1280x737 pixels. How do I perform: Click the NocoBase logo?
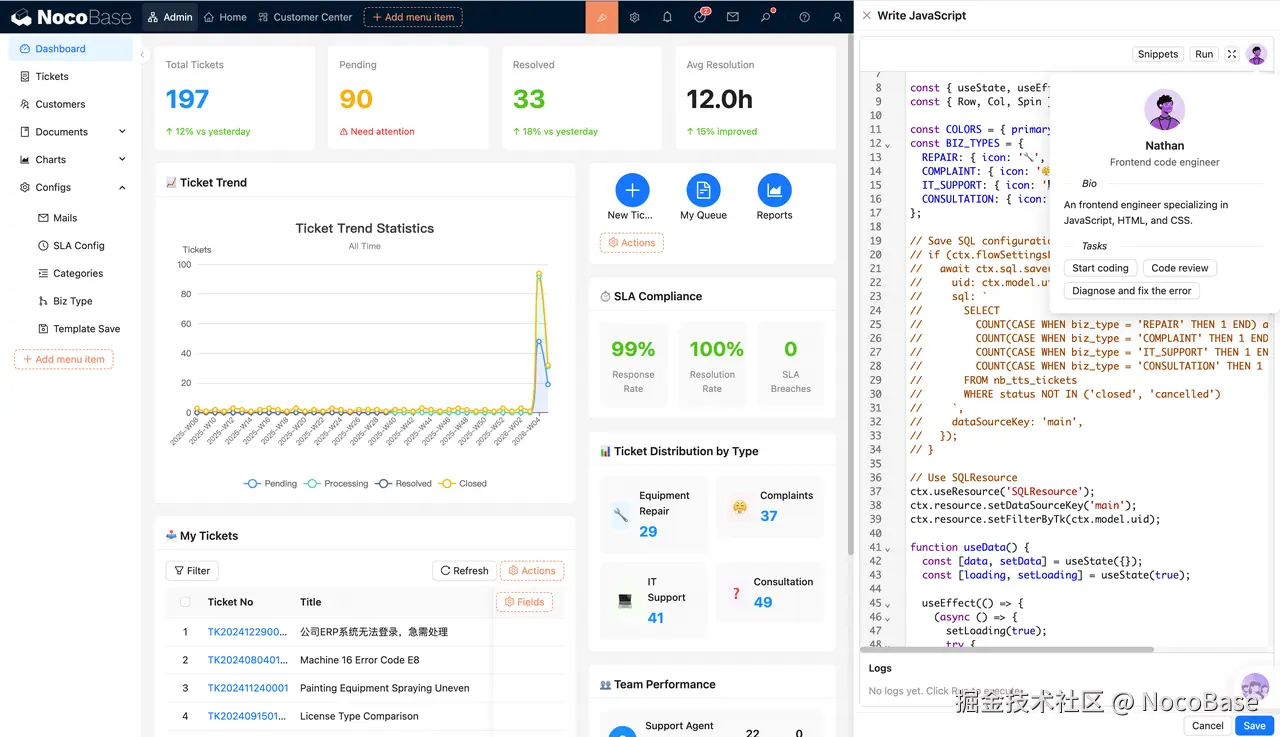coord(73,17)
